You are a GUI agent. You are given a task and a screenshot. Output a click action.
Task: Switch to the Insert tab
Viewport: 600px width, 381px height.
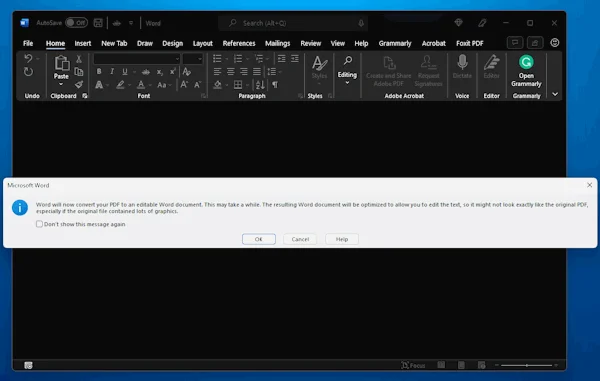coord(83,43)
